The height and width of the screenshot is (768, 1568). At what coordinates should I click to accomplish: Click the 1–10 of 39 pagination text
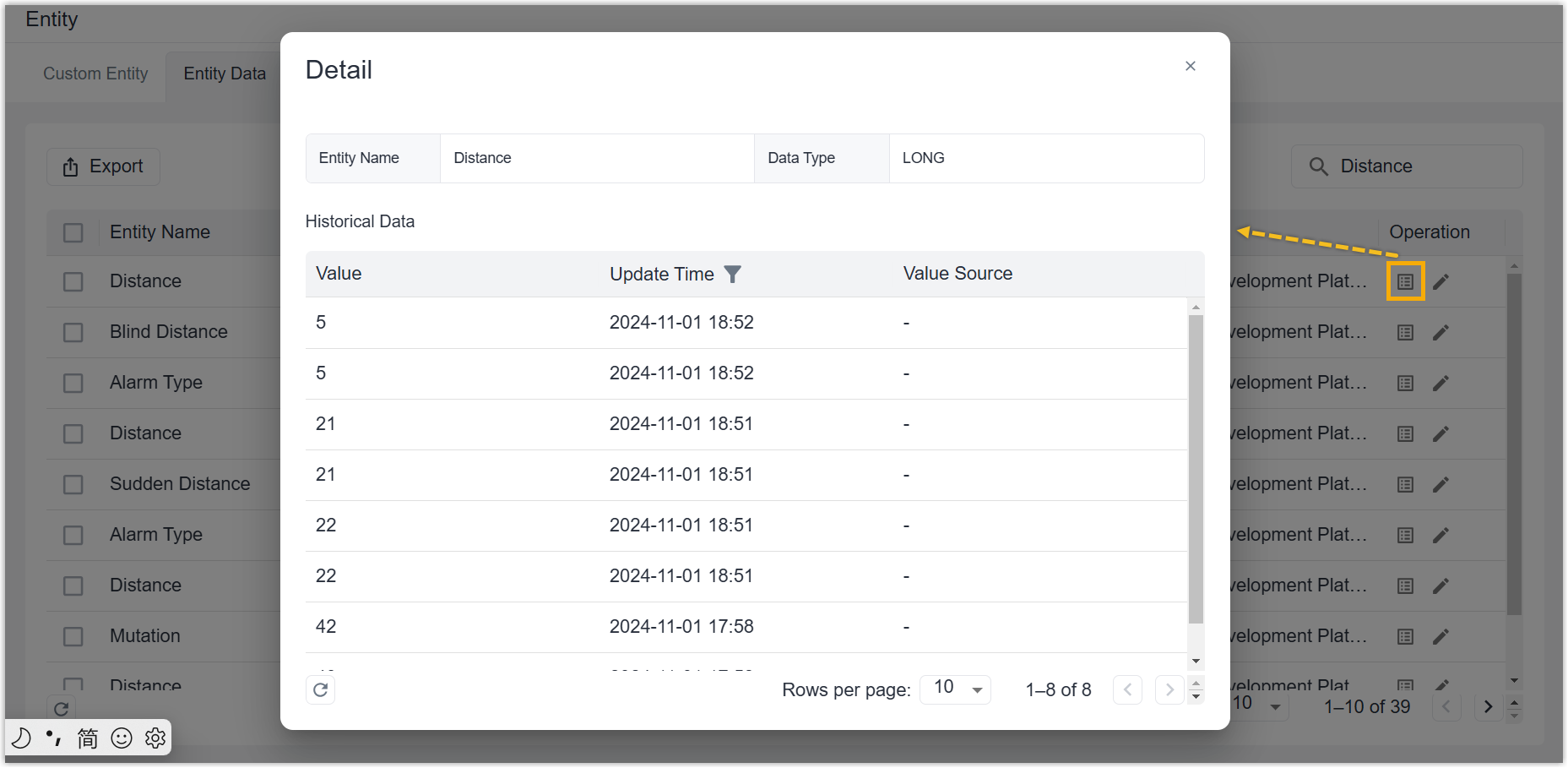(x=1367, y=707)
